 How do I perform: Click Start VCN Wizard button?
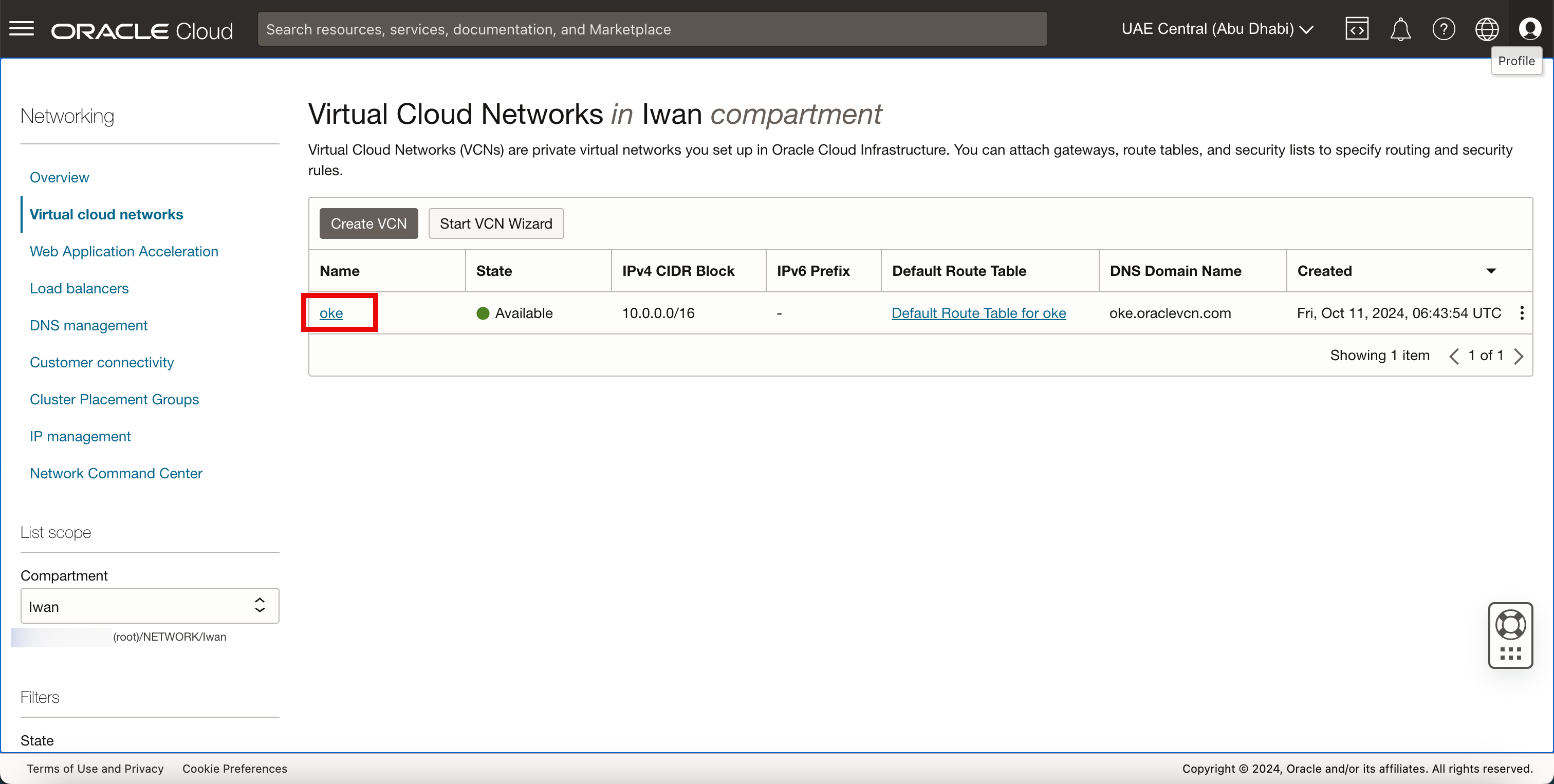(x=496, y=223)
